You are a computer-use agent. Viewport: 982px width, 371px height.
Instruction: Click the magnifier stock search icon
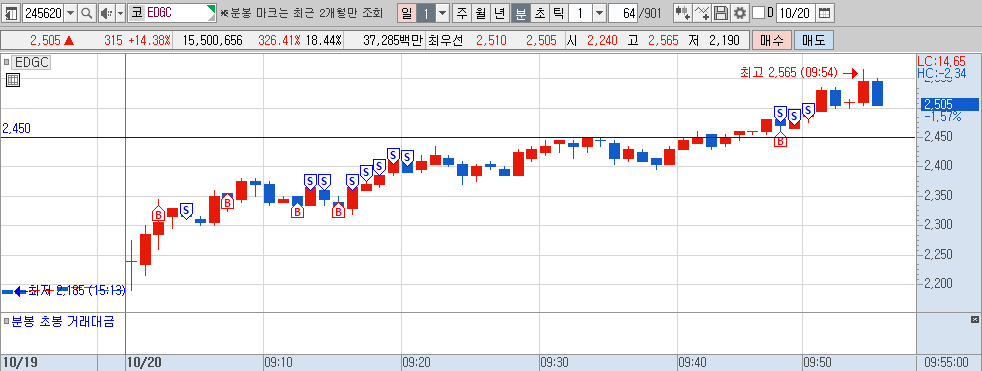pos(87,13)
